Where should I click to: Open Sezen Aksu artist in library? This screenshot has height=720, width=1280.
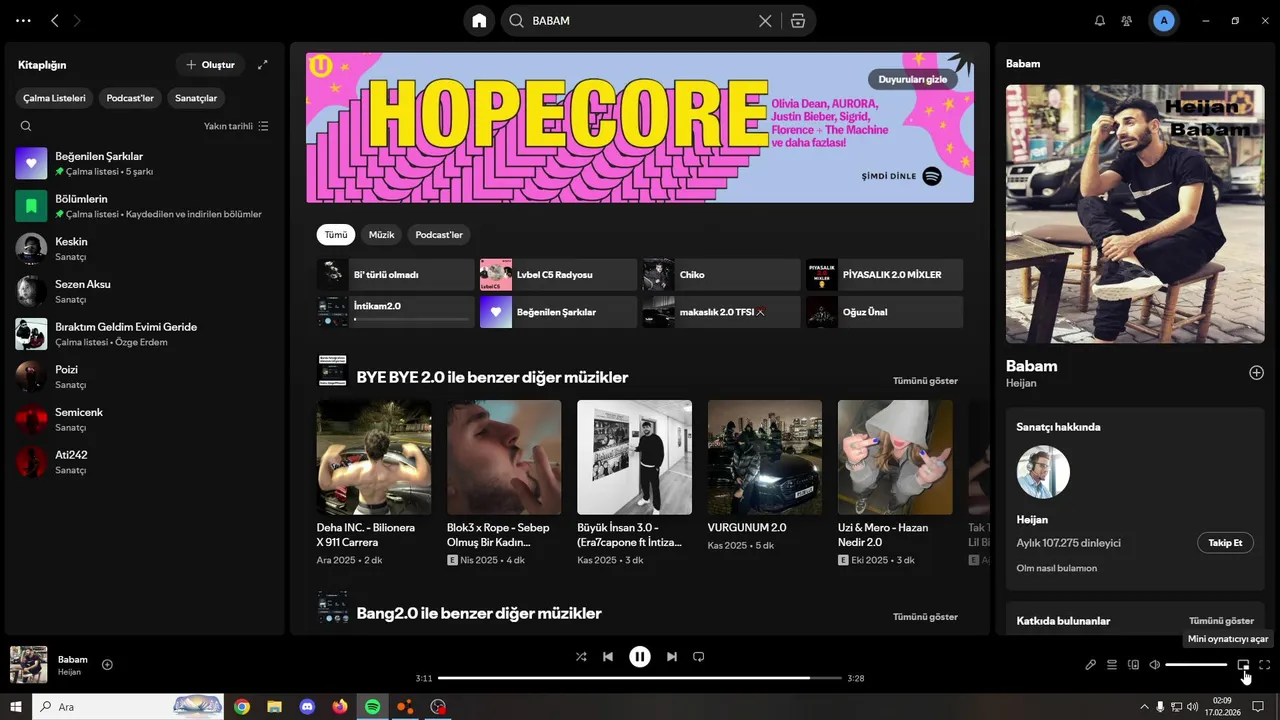pyautogui.click(x=144, y=291)
